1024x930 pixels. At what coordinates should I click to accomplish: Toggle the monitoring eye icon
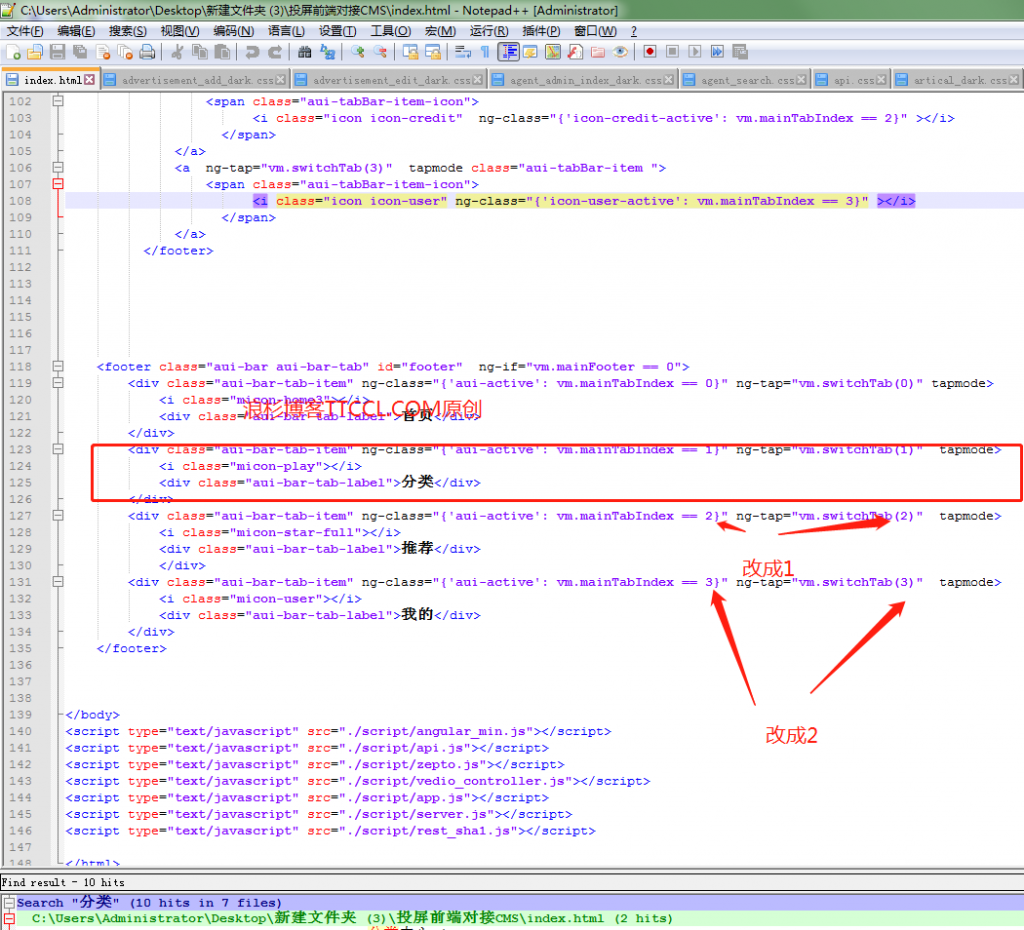(620, 52)
